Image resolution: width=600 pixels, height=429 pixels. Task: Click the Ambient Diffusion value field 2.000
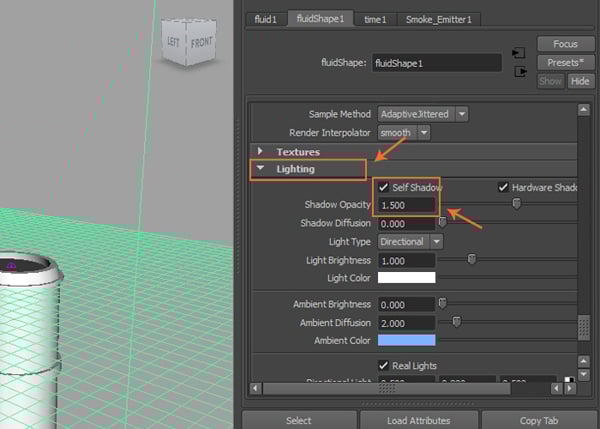coord(406,323)
